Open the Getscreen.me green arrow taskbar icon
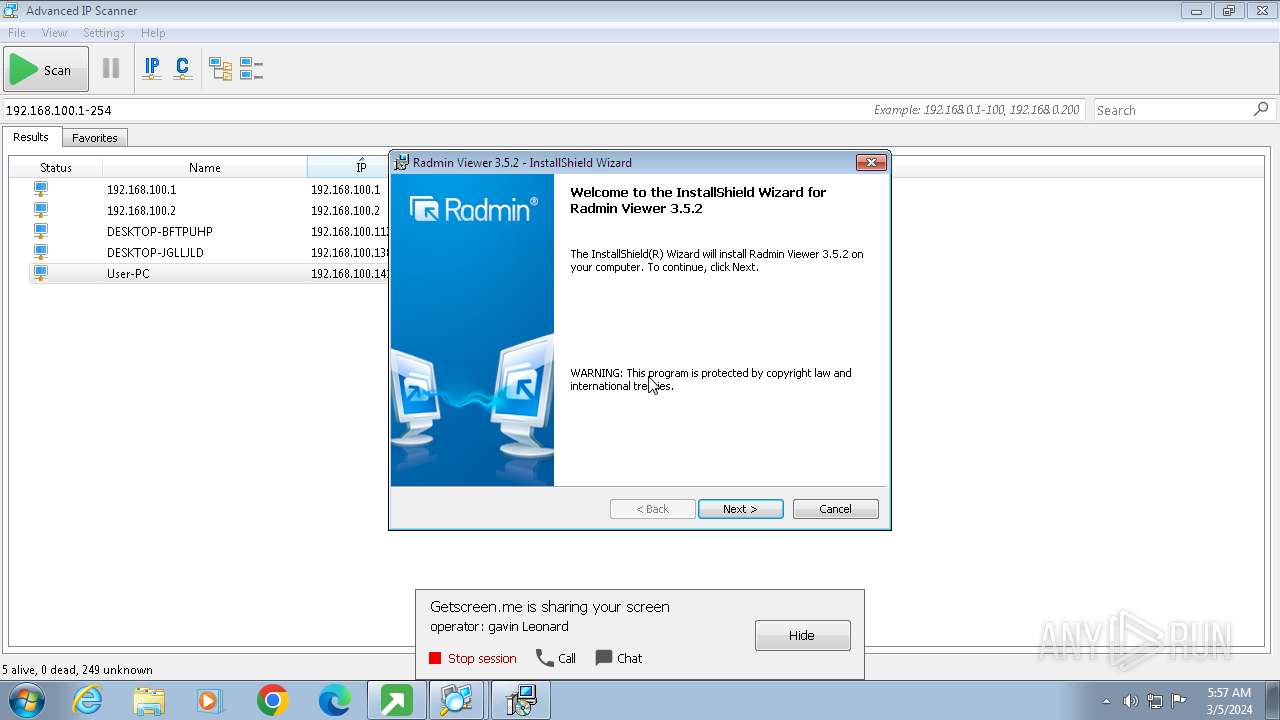 pos(396,700)
